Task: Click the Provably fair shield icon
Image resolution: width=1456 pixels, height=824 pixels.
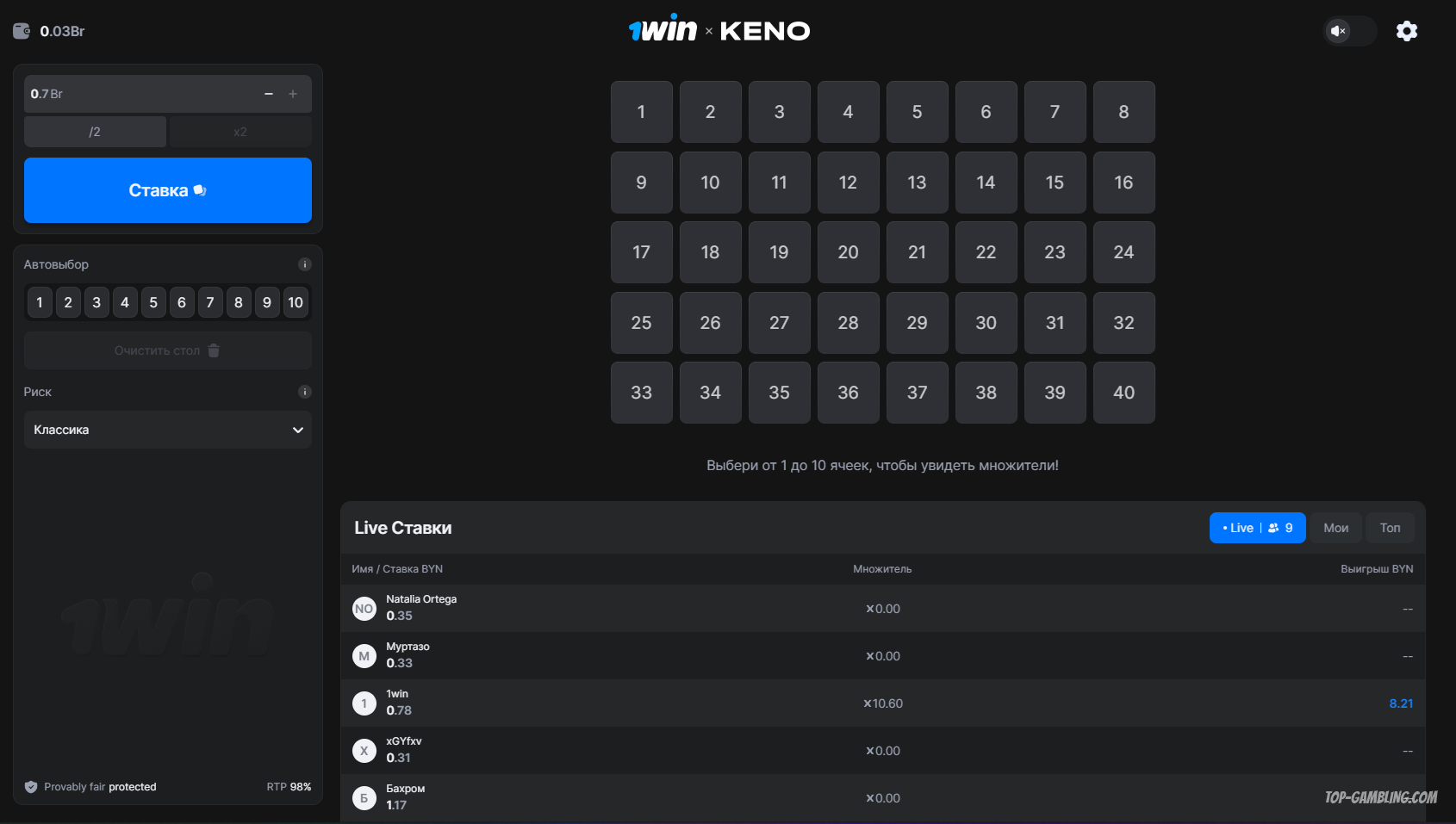Action: click(31, 787)
